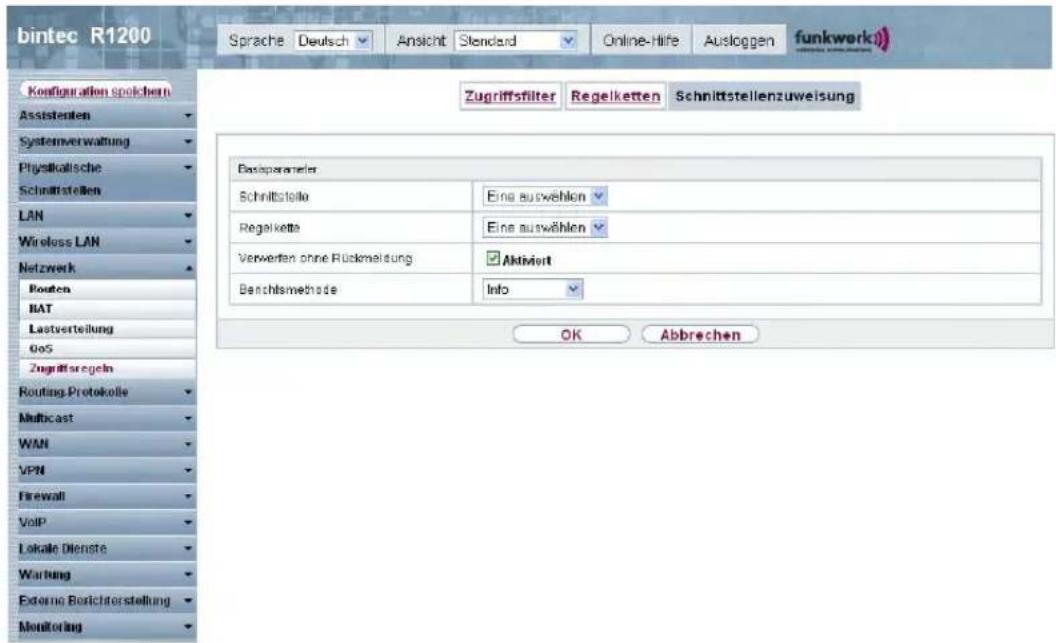The width and height of the screenshot is (1056, 643).
Task: Open the Sprache language dropdown
Action: click(333, 41)
